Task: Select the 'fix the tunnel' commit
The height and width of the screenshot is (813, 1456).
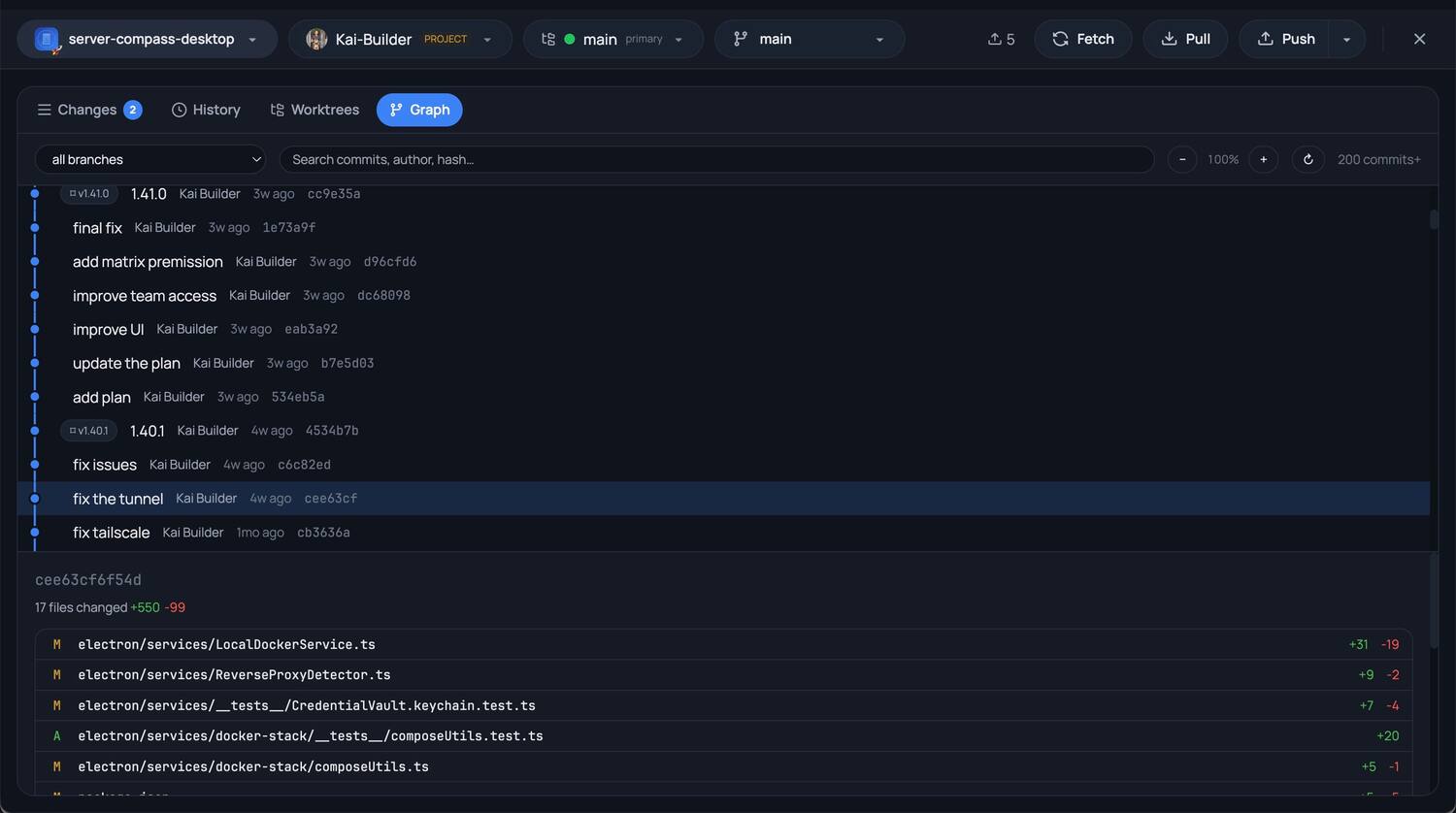Action: (723, 499)
